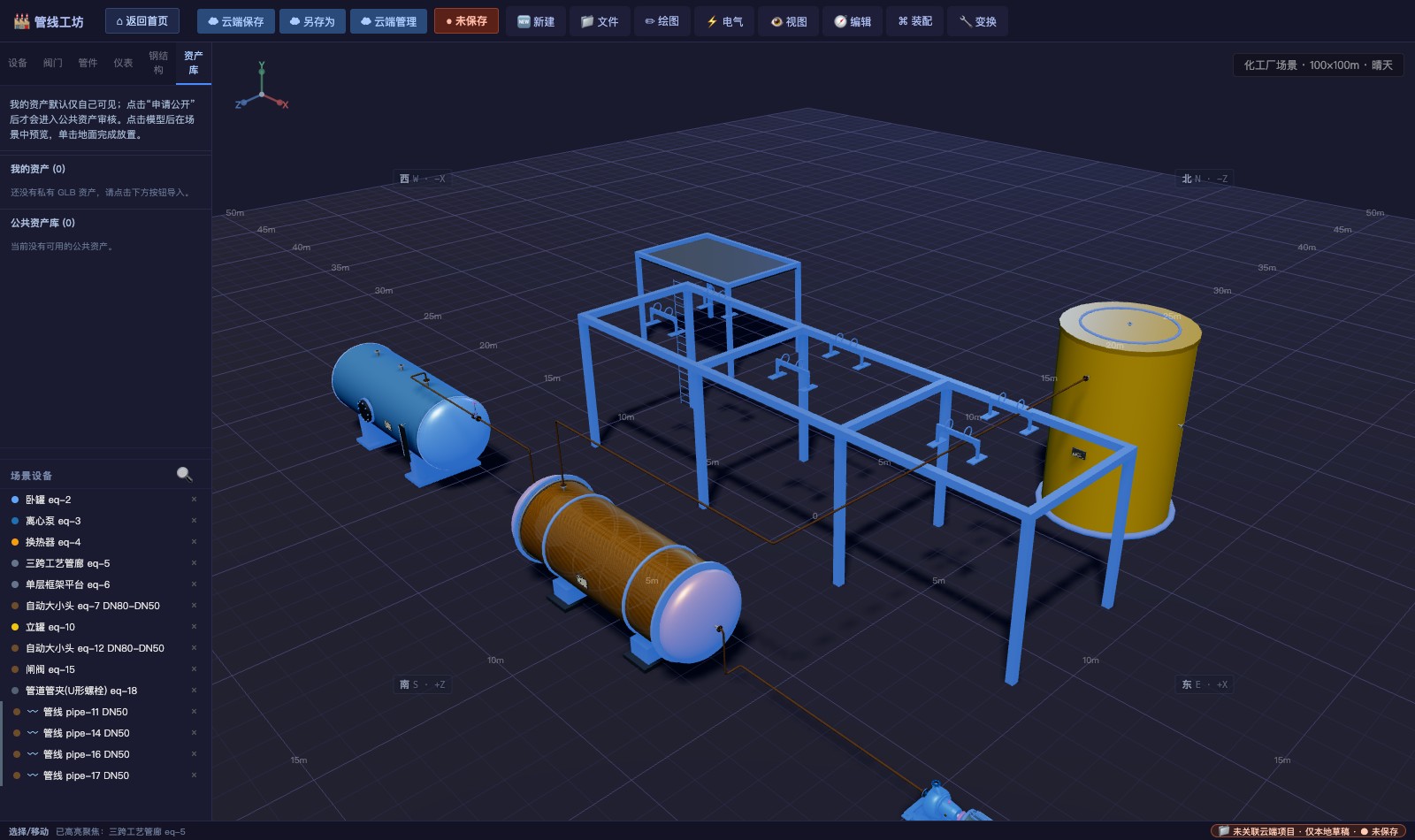Click the 东 E compass label

(x=1205, y=684)
